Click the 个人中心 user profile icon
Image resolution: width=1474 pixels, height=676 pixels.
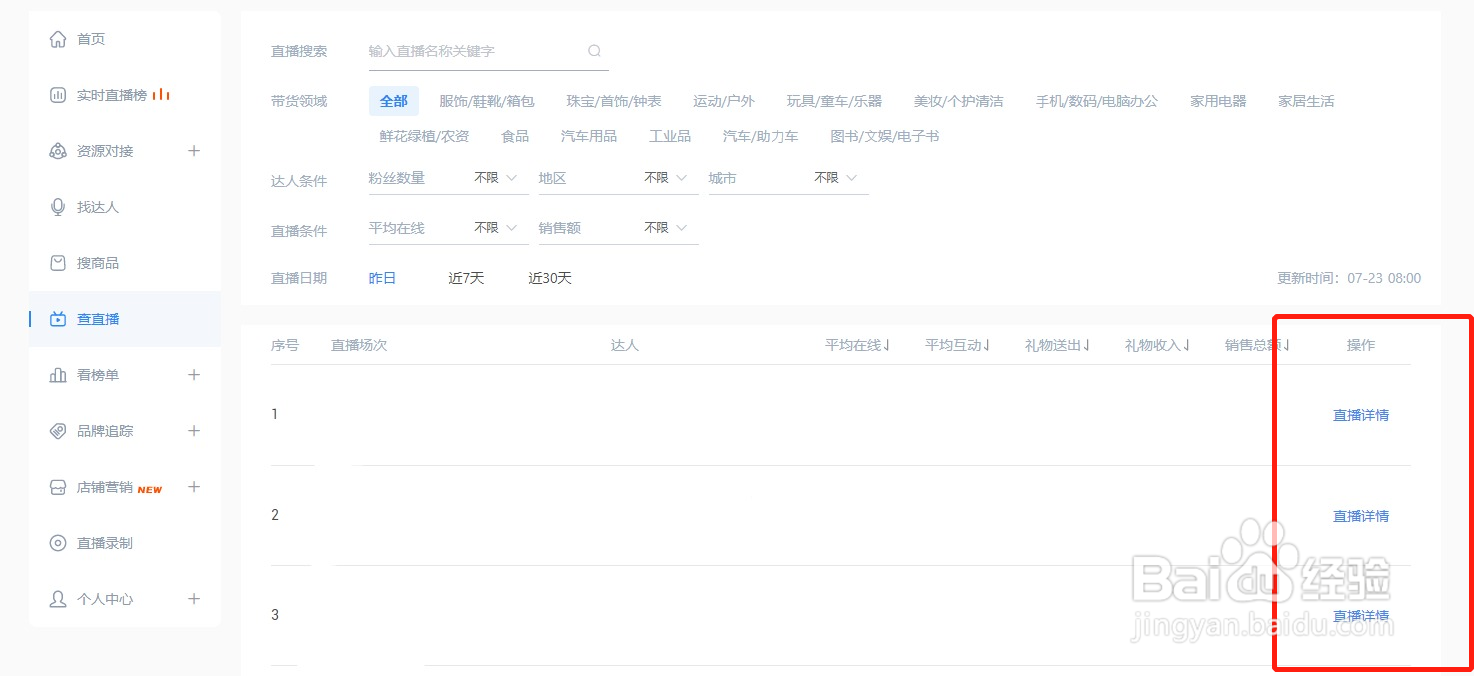(x=58, y=598)
